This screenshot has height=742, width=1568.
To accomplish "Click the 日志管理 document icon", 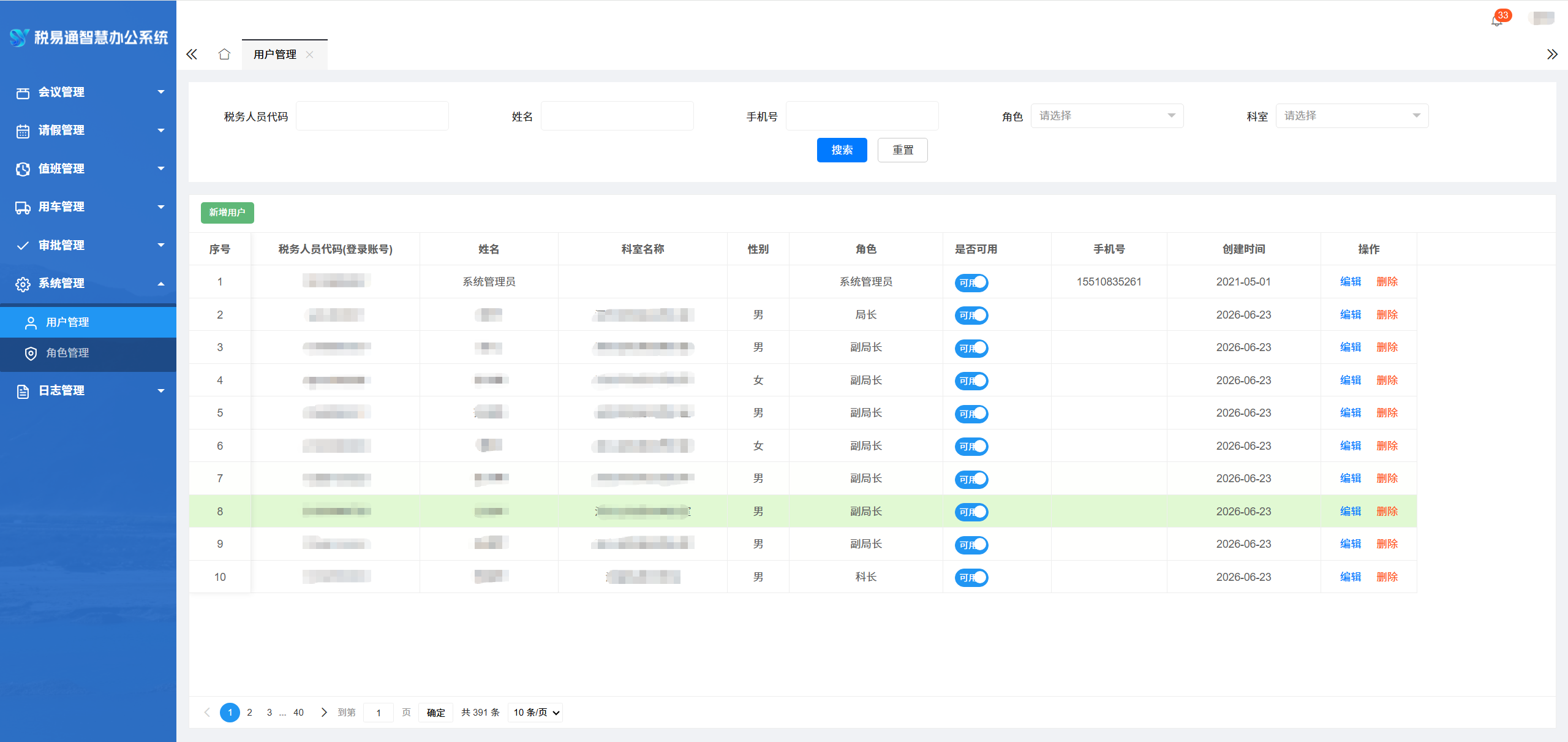I will click(23, 391).
